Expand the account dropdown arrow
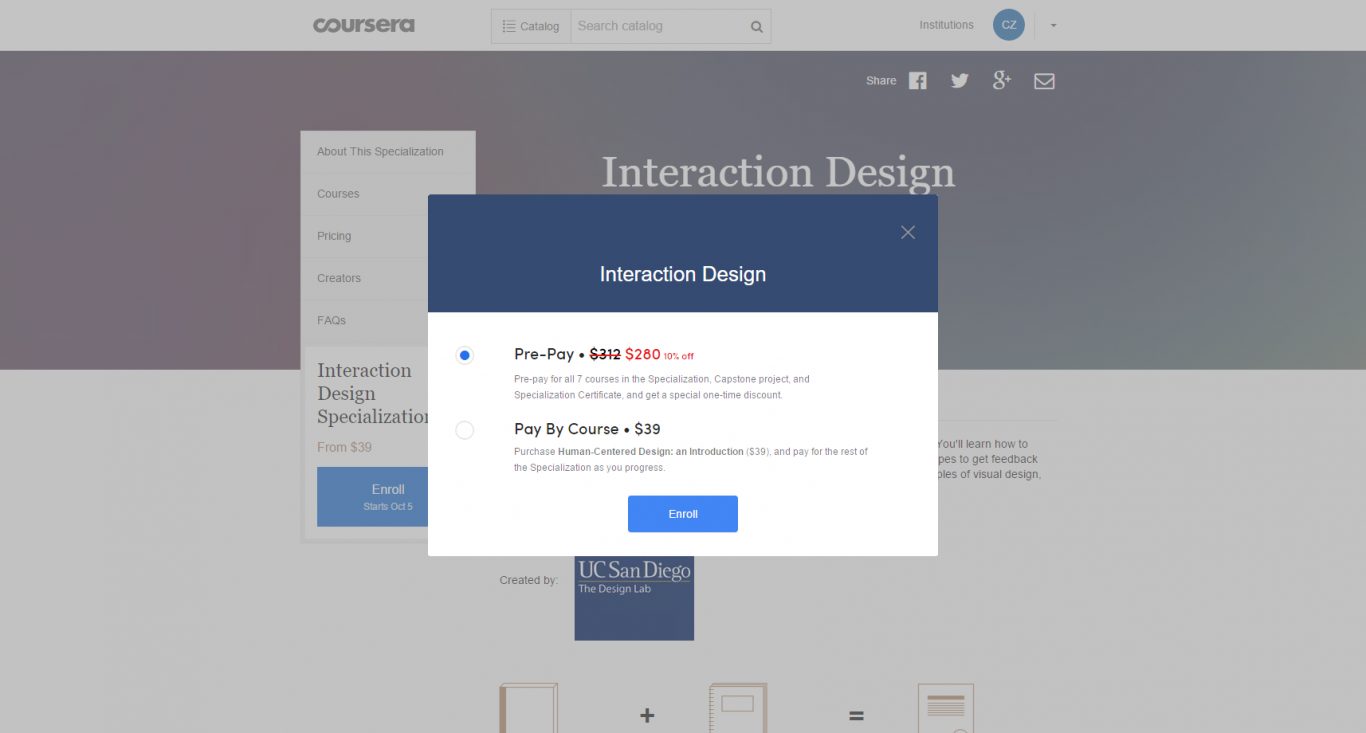This screenshot has width=1366, height=733. tap(1053, 26)
